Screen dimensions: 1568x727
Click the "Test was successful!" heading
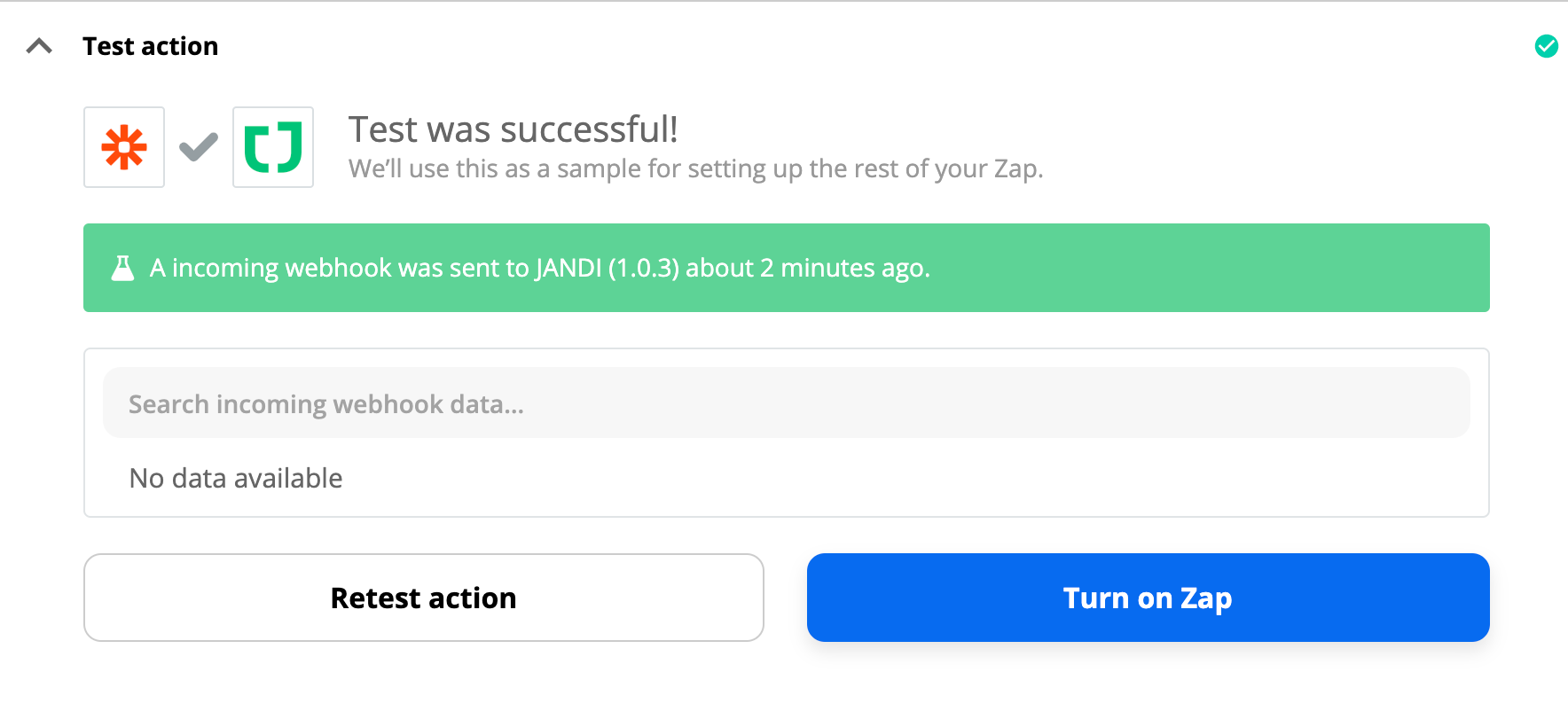514,129
